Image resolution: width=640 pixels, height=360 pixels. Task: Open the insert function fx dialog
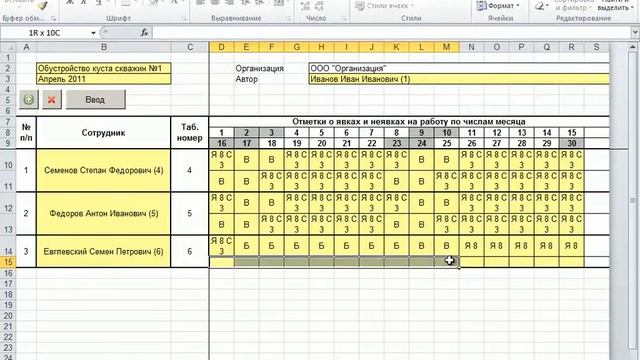pos(144,33)
